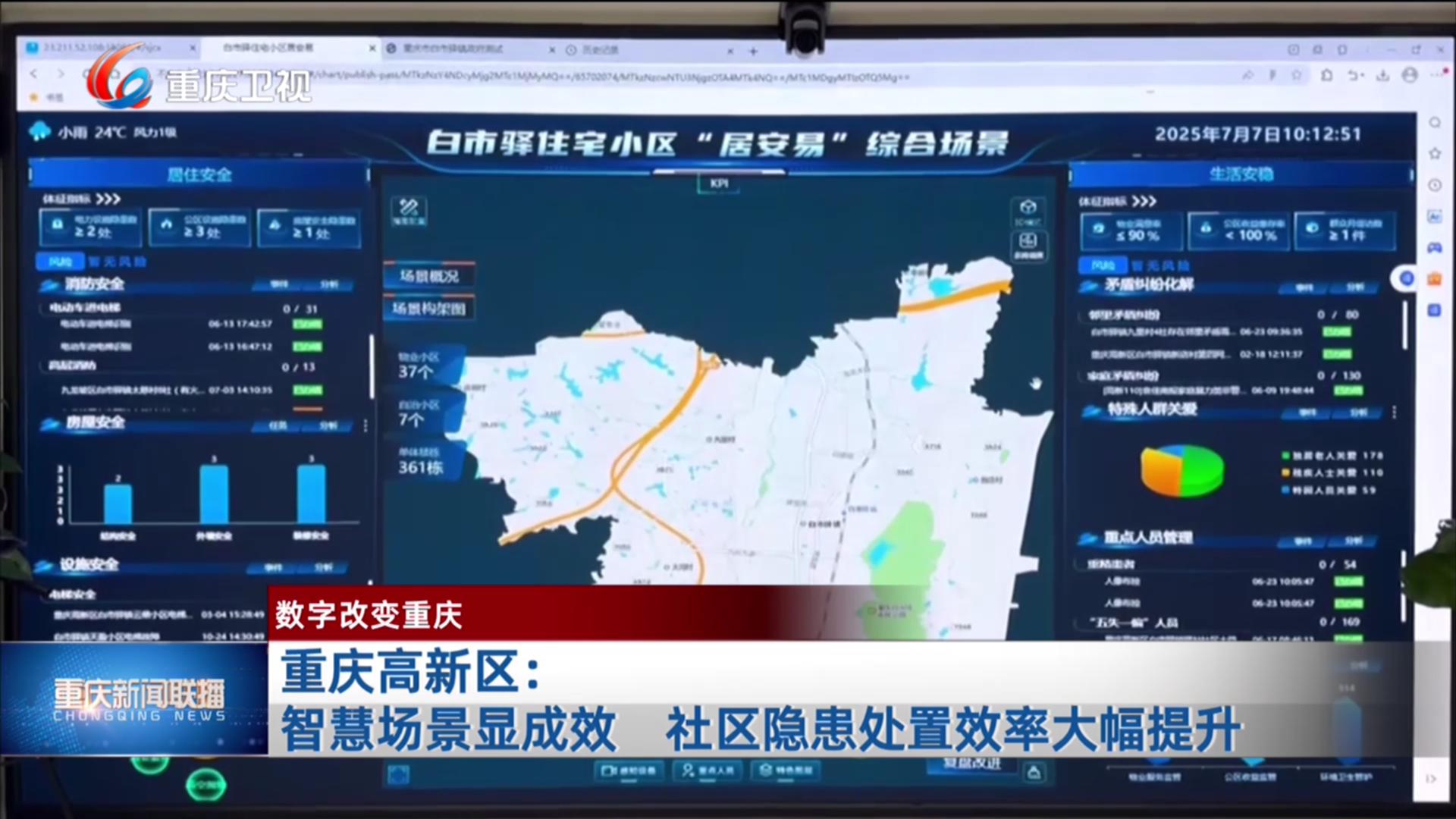The image size is (1456, 819).
Task: Expand 体征指标 arrows in the right panel
Action: tap(1144, 201)
